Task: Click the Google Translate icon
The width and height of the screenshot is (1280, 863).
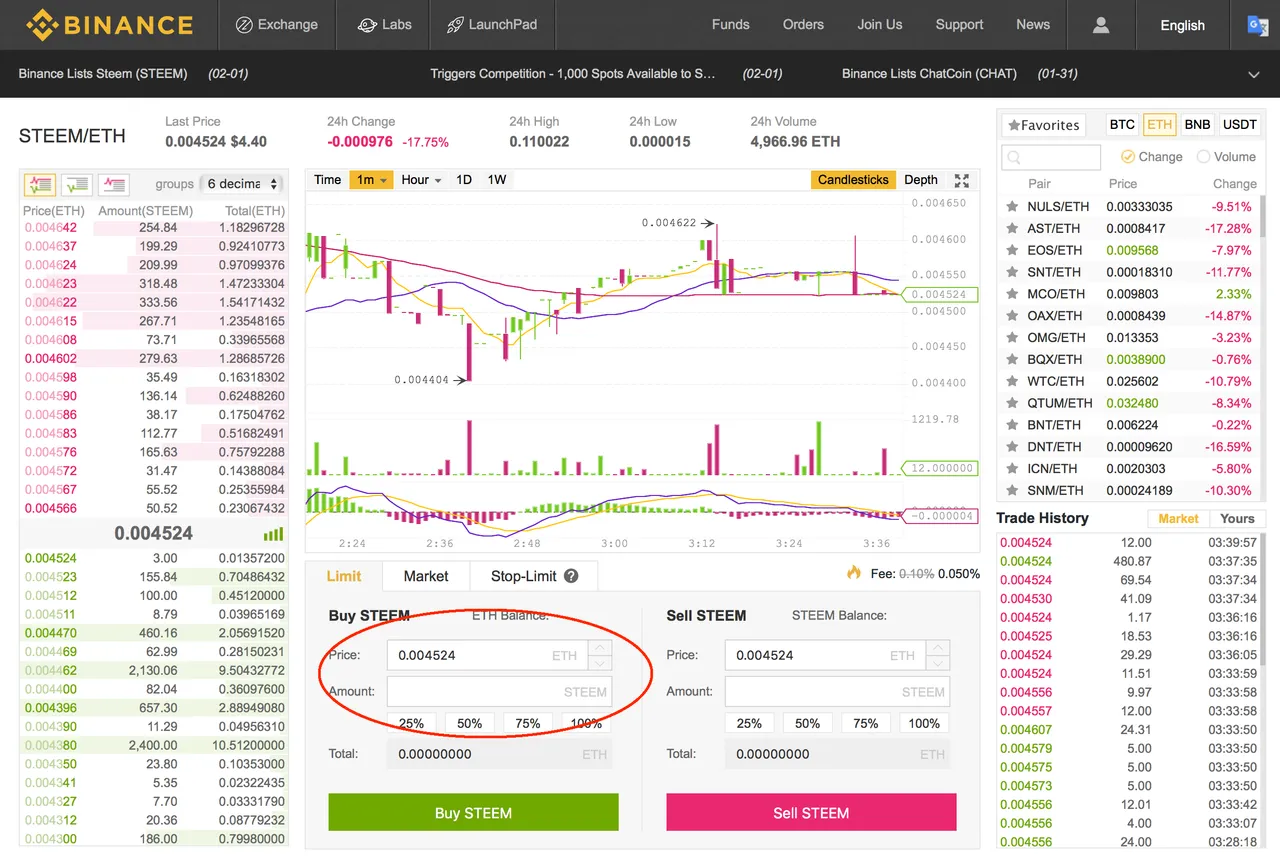Action: tap(1258, 25)
